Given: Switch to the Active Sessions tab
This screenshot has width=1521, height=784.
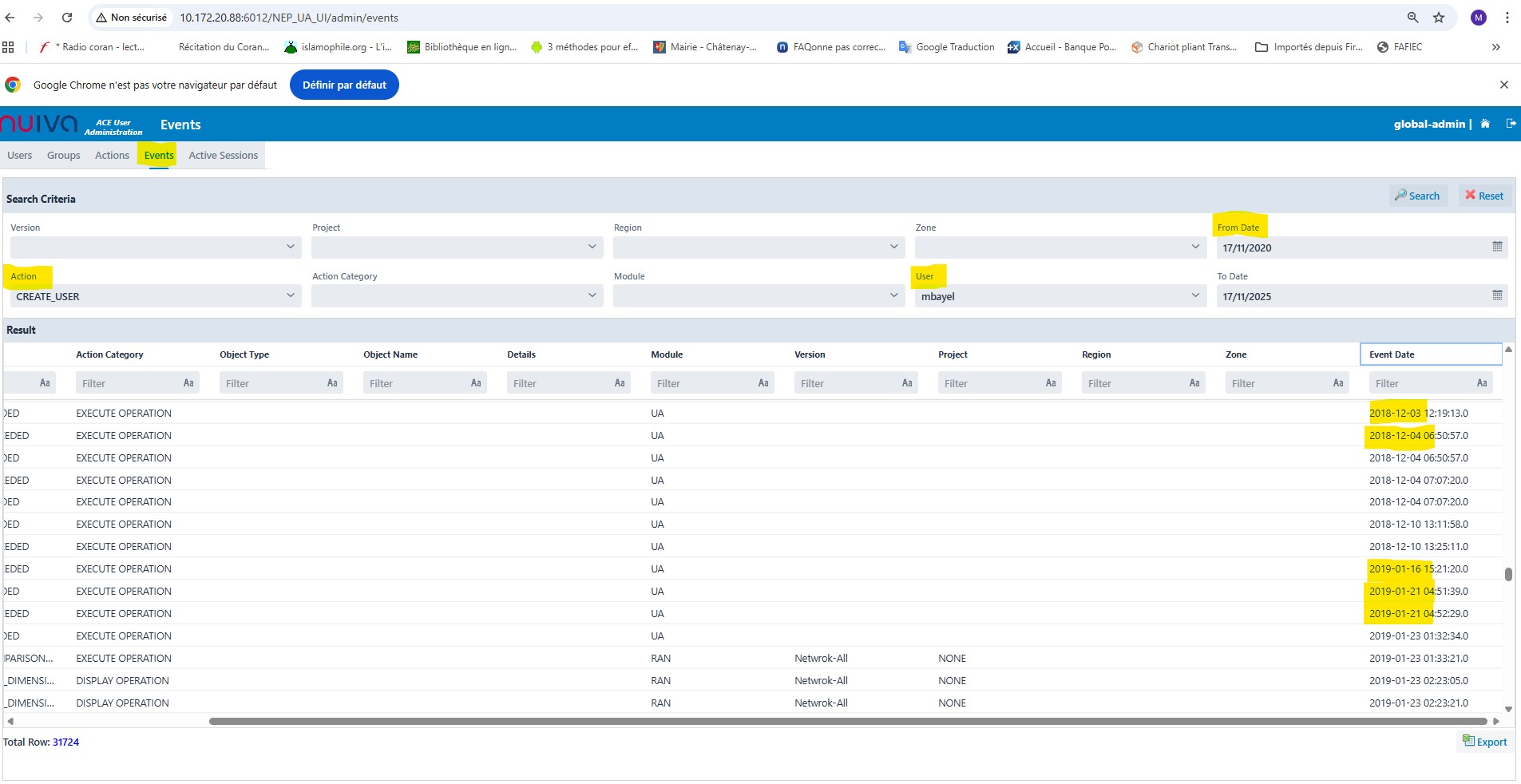Looking at the screenshot, I should pos(223,156).
